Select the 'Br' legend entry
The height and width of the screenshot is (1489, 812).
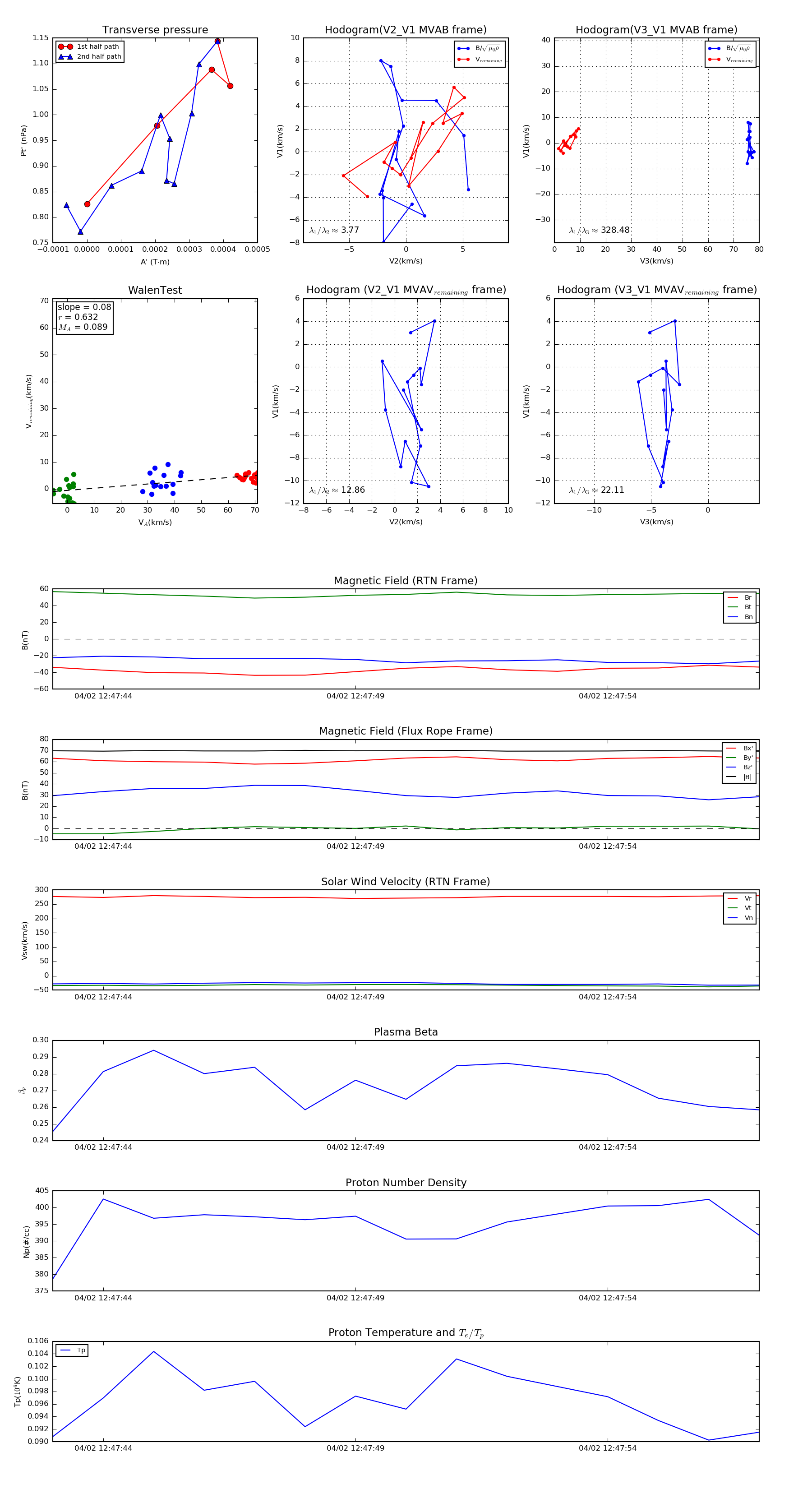(x=740, y=598)
